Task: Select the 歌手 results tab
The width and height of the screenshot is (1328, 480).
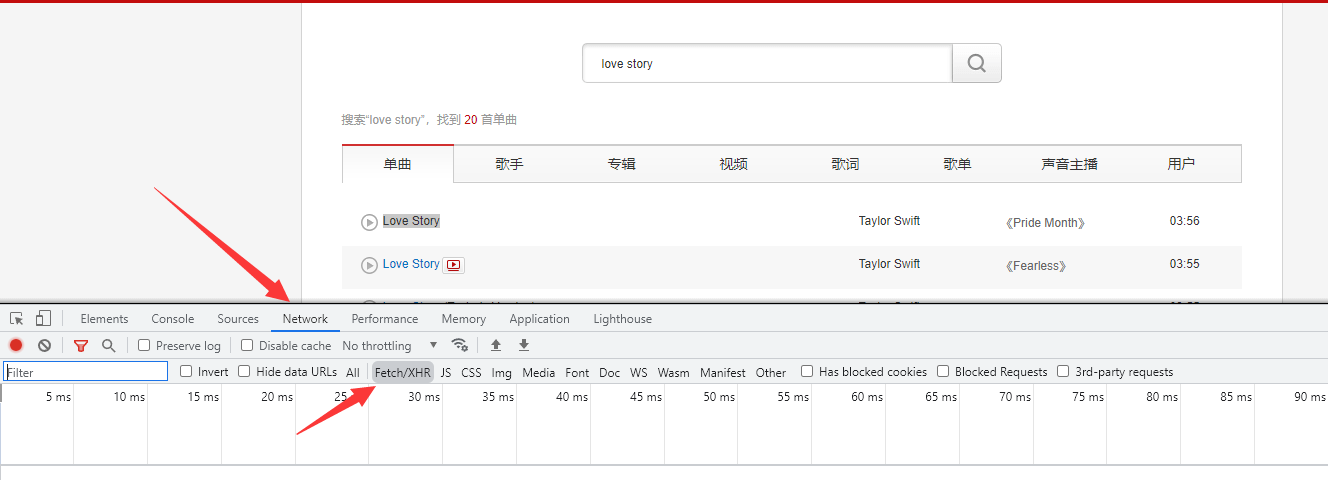Action: (510, 164)
